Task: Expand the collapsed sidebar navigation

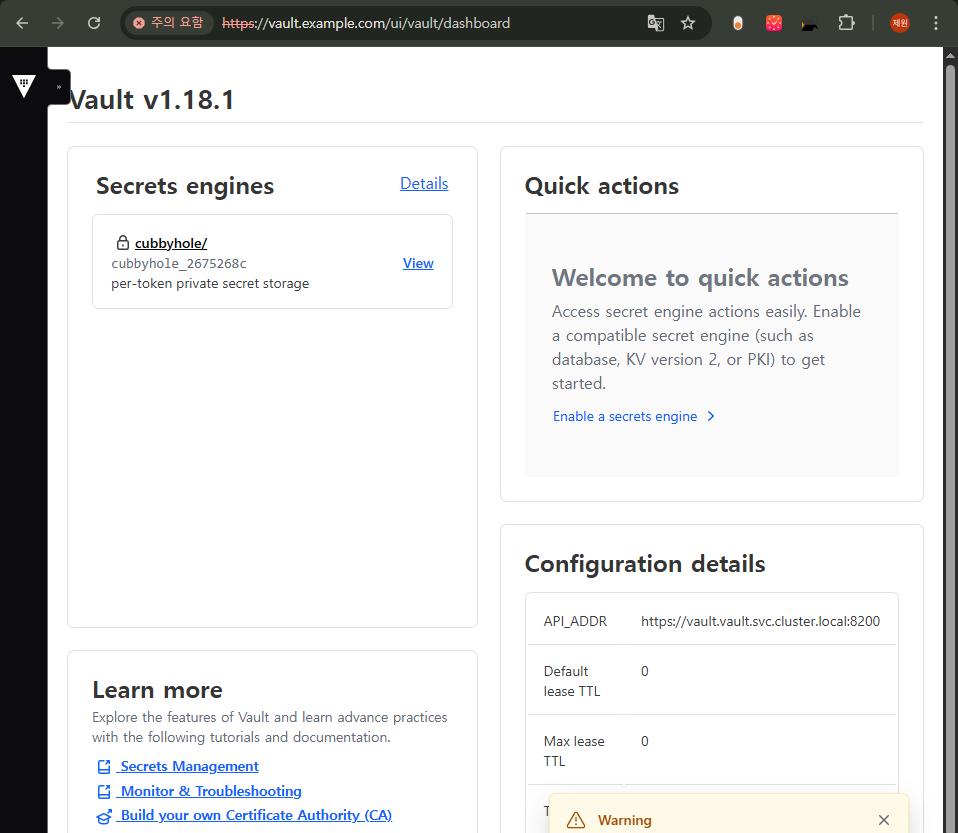Action: point(59,87)
